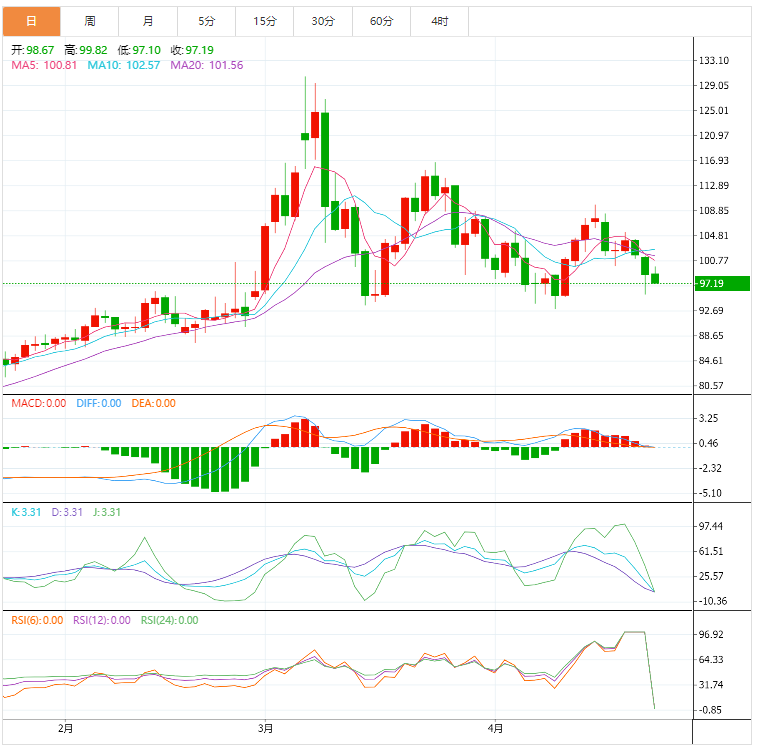This screenshot has height=753, width=760.
Task: Open the 月 monthly chart tab
Action: point(148,21)
